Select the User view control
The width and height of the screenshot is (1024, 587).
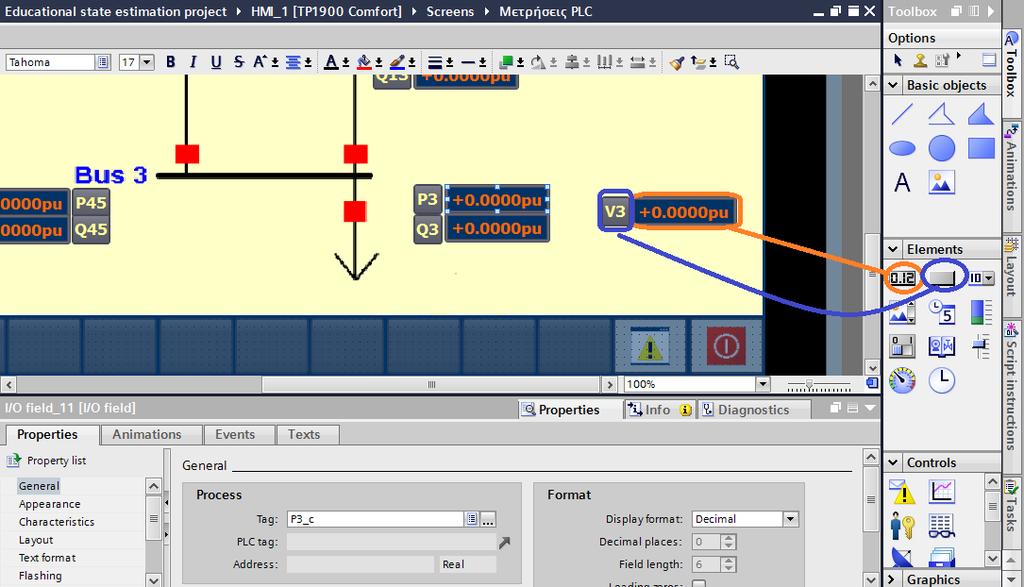(902, 525)
